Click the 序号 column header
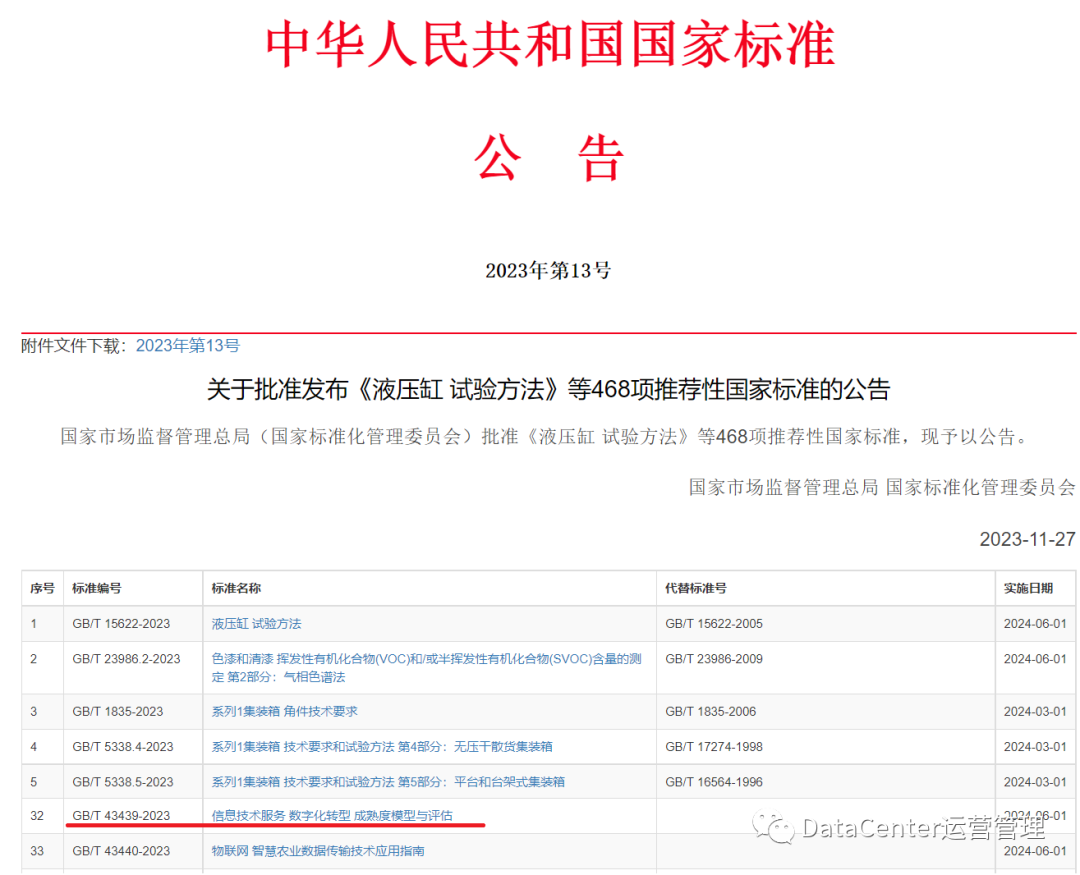Viewport: 1080px width, 875px height. [x=42, y=588]
